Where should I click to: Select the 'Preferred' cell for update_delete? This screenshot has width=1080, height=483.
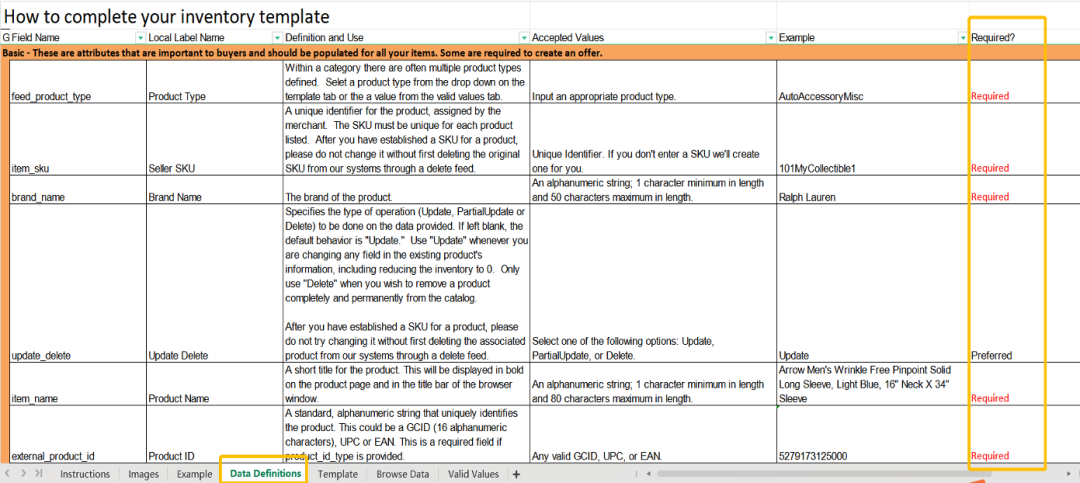click(x=1006, y=355)
